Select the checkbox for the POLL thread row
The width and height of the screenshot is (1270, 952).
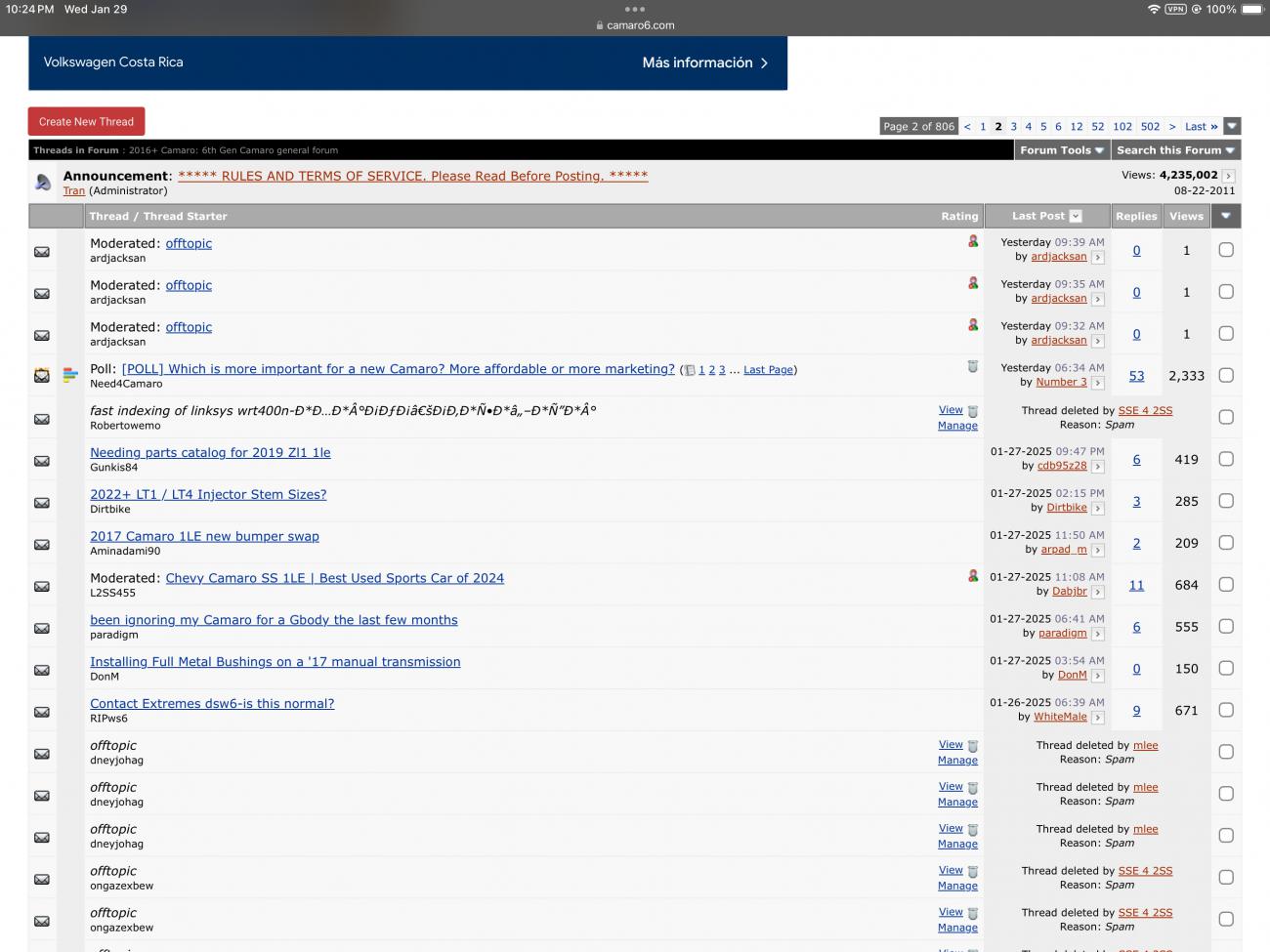tap(1226, 374)
